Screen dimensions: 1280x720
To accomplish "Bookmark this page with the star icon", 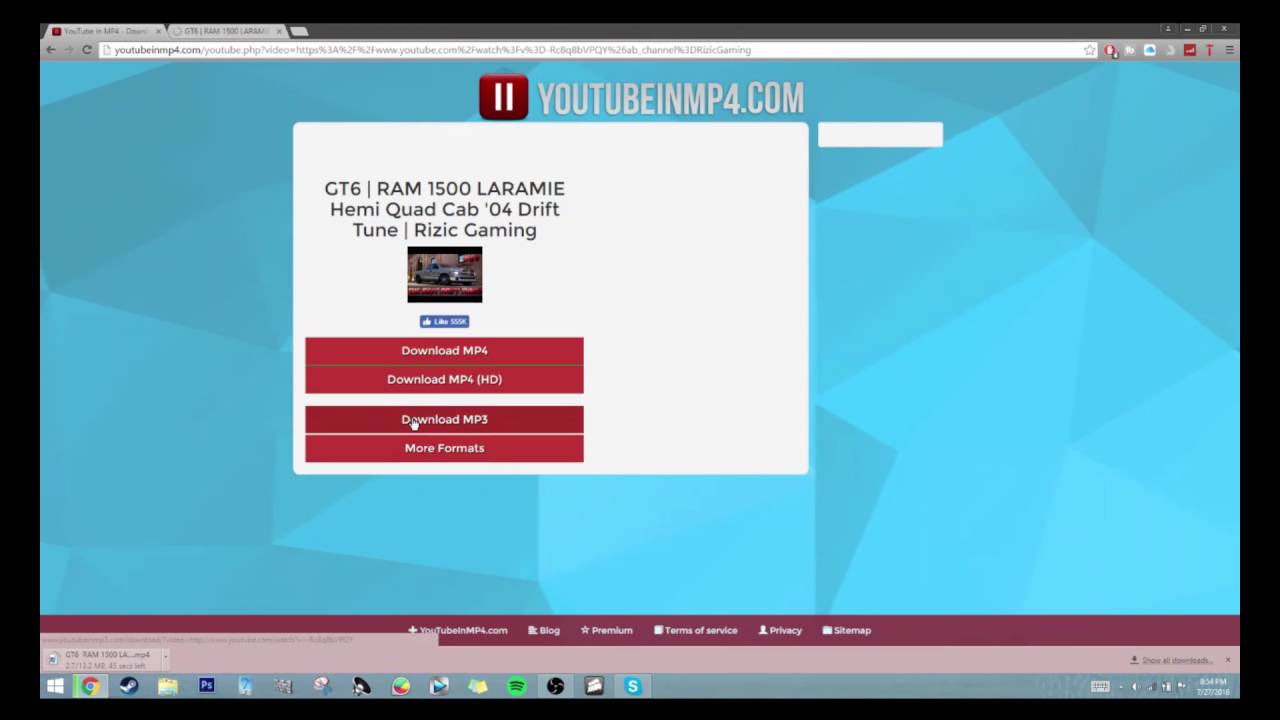I will point(1090,50).
